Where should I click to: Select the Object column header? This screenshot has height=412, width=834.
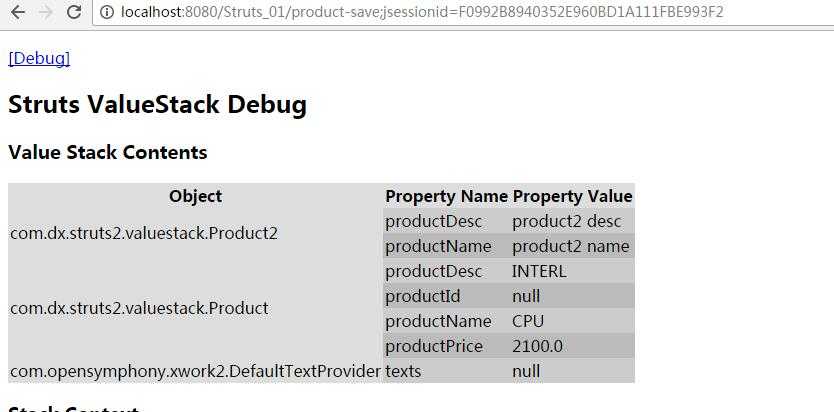point(195,196)
